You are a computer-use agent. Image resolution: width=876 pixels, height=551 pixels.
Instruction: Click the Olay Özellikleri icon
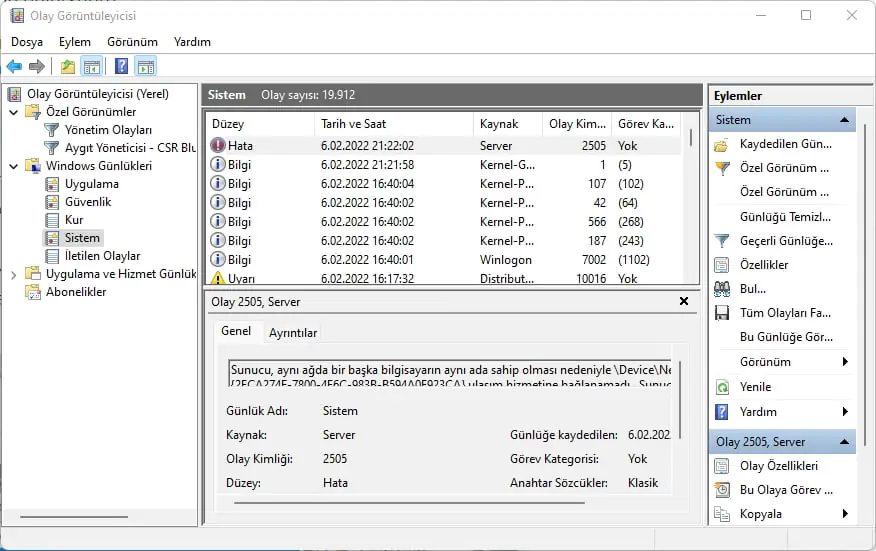[x=722, y=466]
